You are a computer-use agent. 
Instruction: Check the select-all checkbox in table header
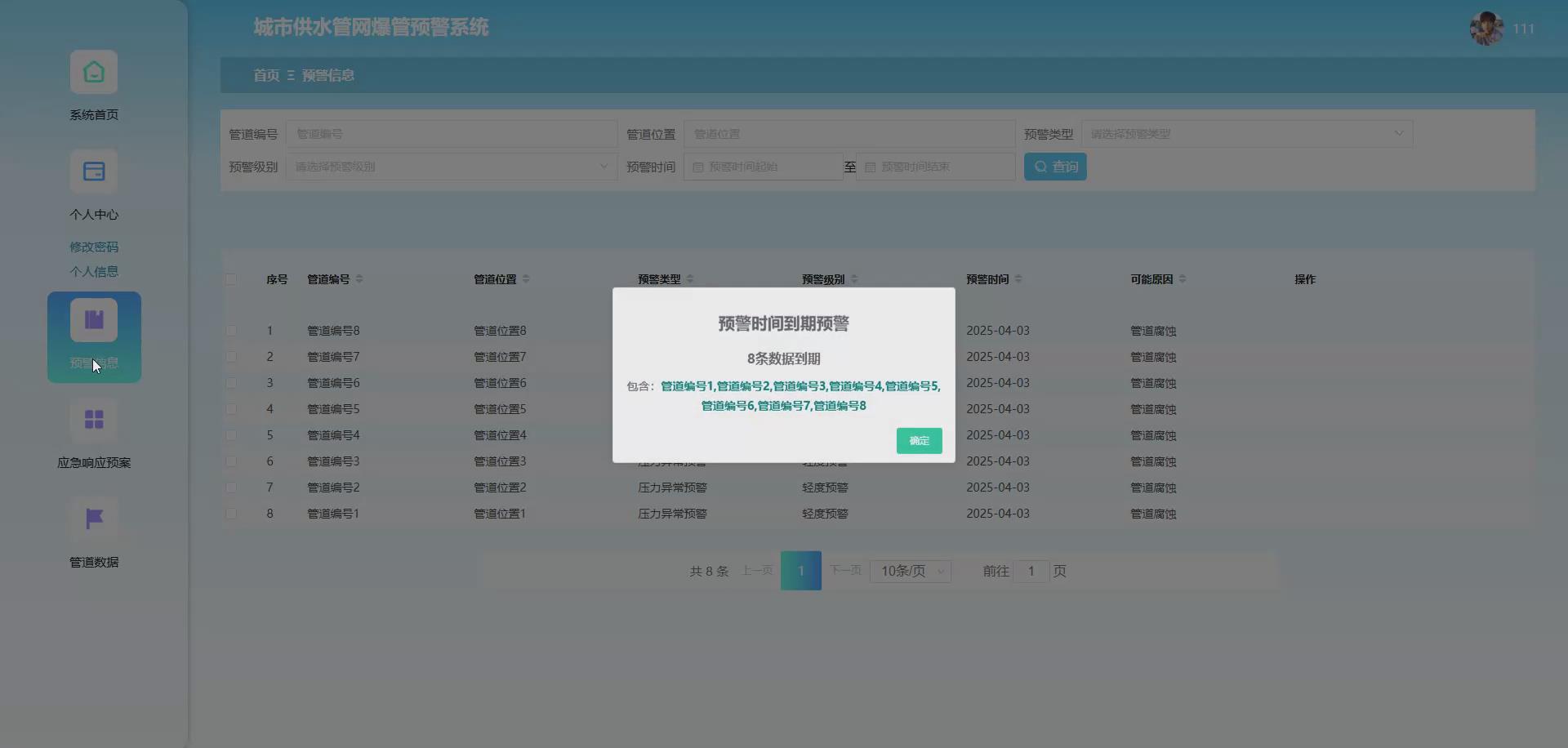point(232,278)
